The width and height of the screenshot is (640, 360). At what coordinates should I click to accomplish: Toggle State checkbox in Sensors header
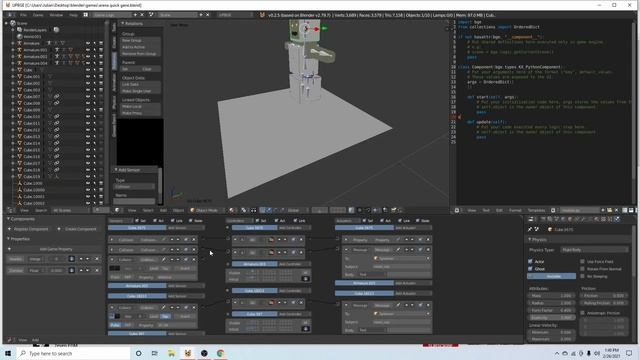(191, 220)
